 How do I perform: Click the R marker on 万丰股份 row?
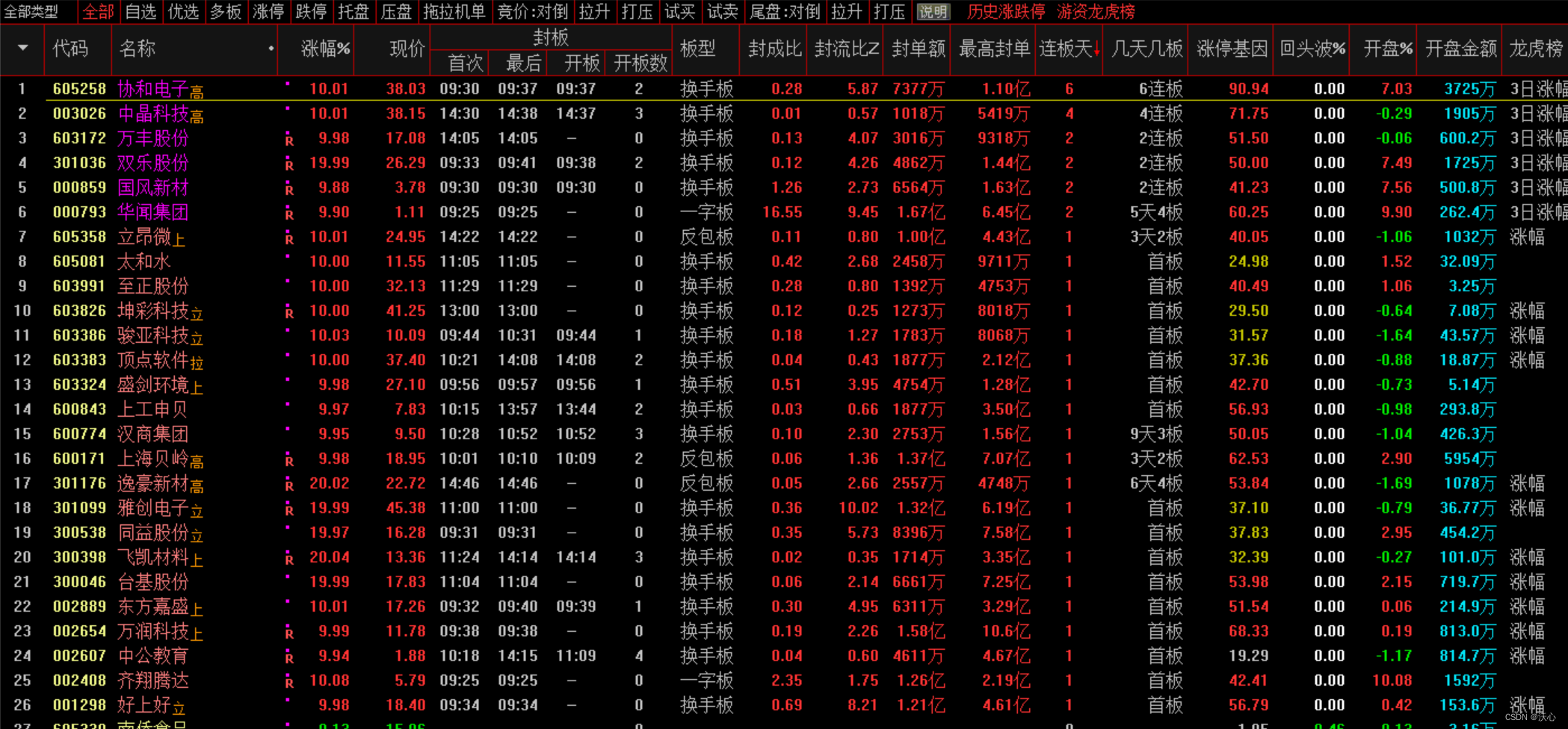[289, 140]
